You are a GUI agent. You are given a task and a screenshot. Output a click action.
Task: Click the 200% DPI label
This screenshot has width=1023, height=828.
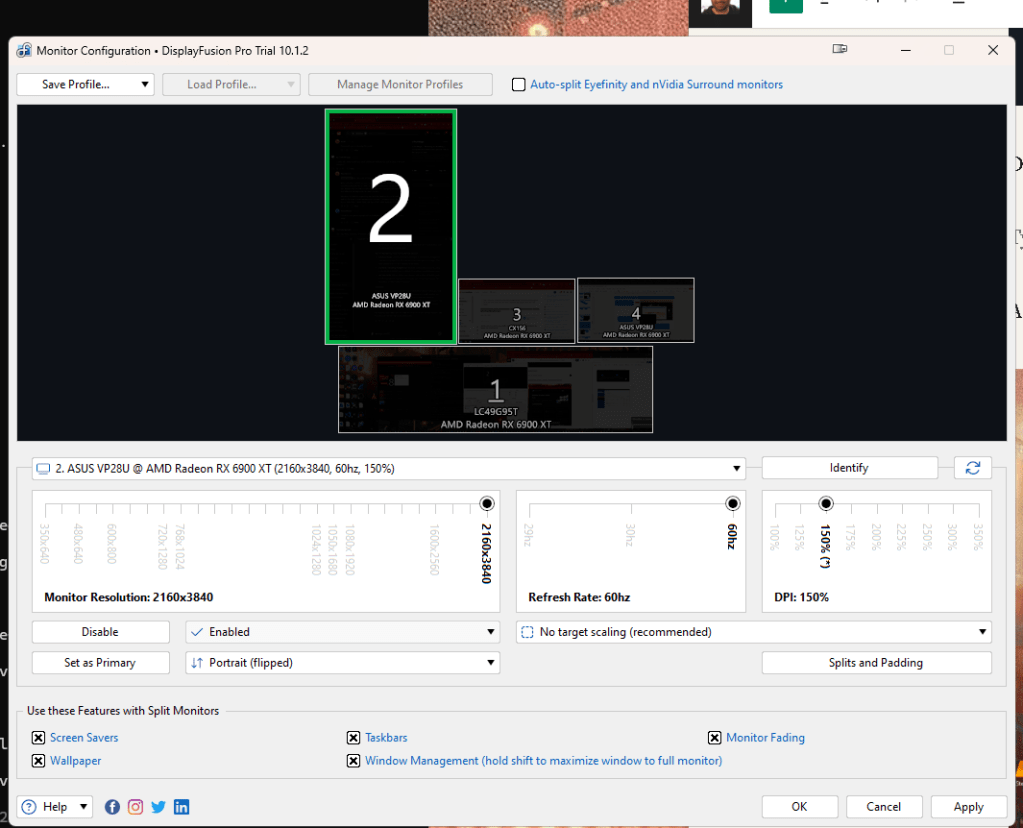pos(876,536)
